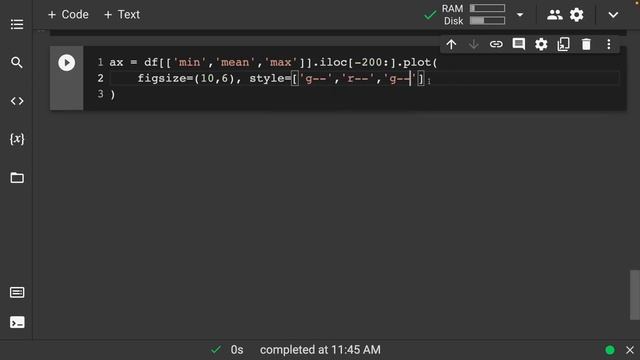Open the share people icon
The width and height of the screenshot is (640, 360).
click(x=554, y=15)
